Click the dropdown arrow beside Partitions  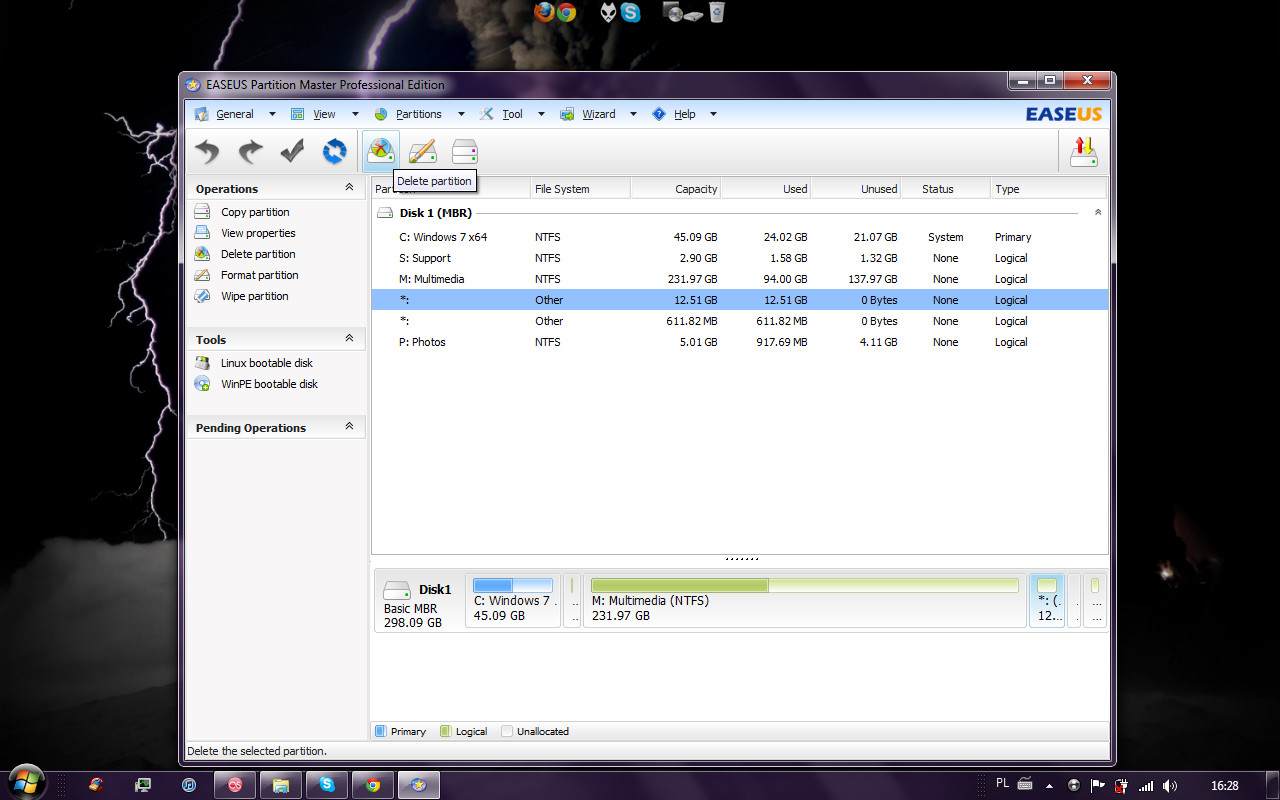460,114
